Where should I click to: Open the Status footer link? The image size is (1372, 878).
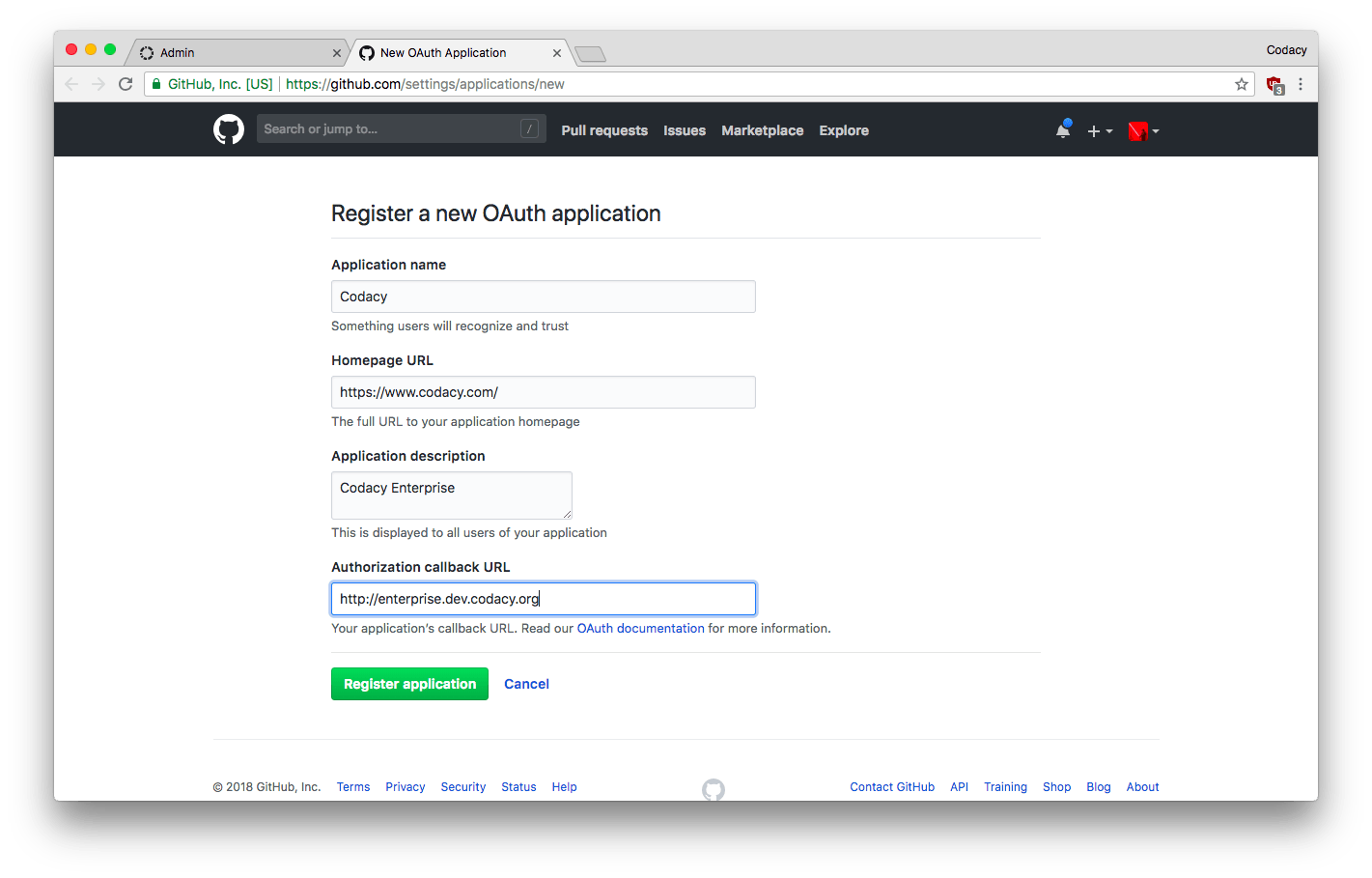pyautogui.click(x=518, y=787)
